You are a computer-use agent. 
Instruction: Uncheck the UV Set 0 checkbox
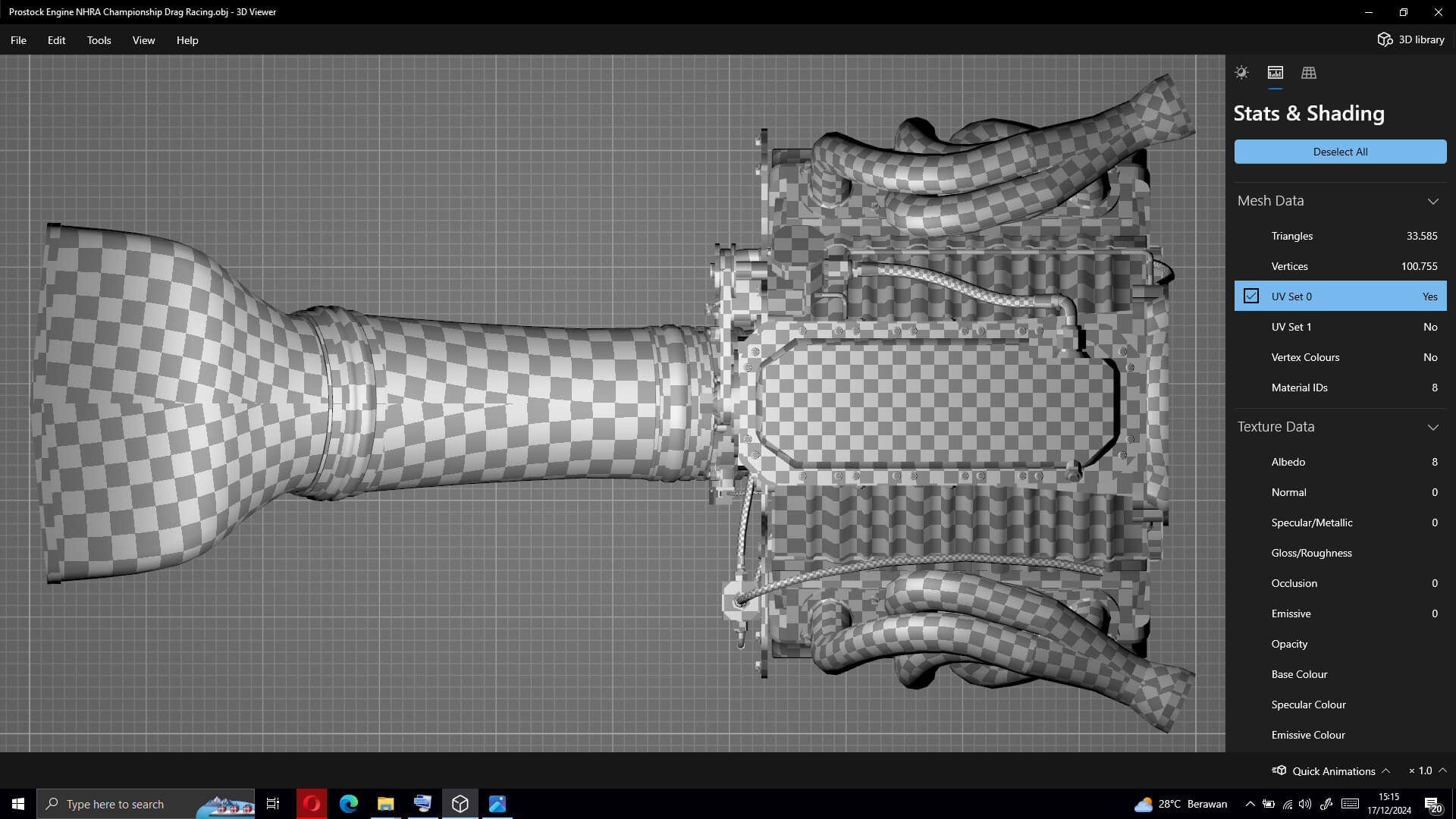coord(1251,297)
